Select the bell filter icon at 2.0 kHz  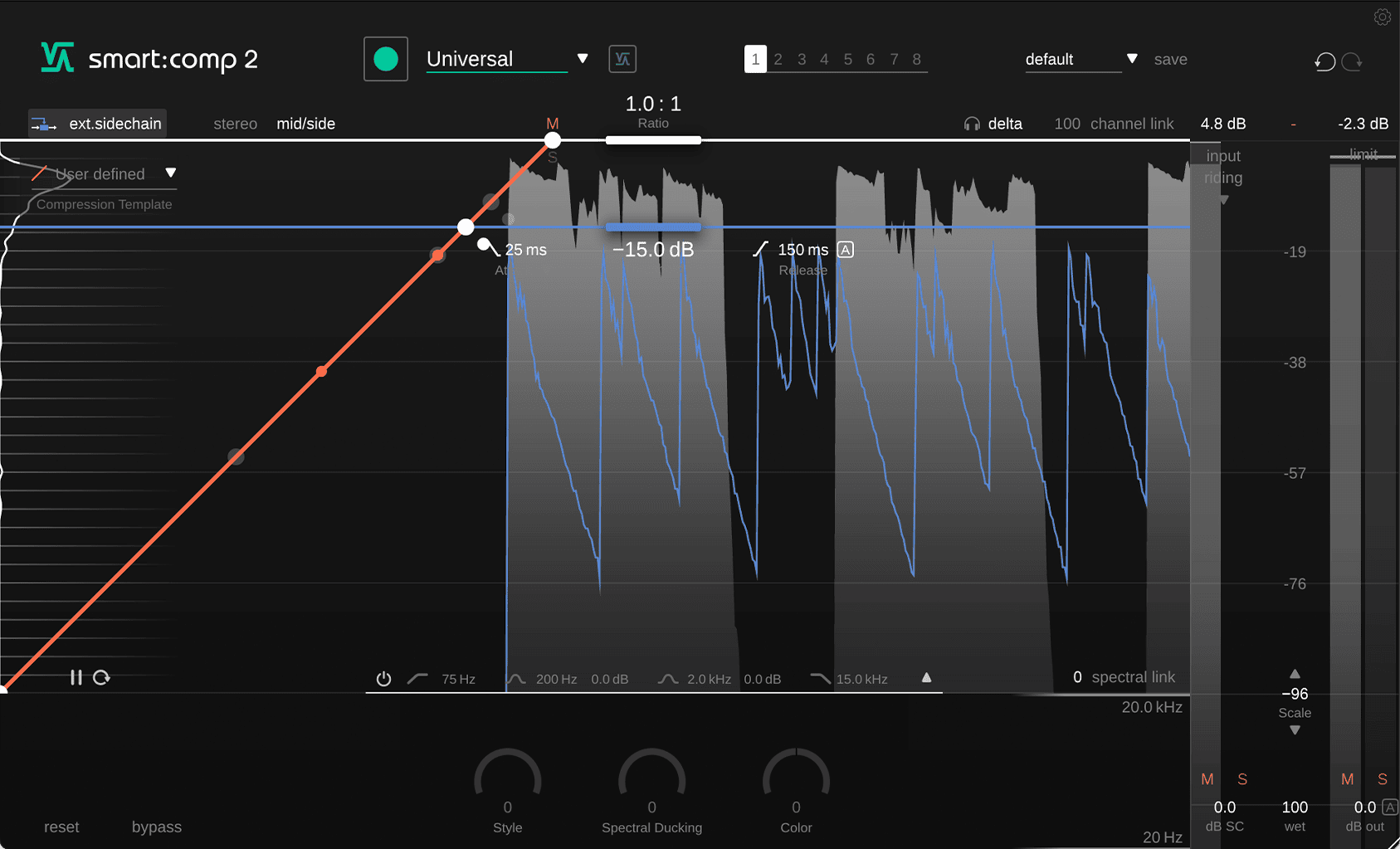click(x=668, y=679)
